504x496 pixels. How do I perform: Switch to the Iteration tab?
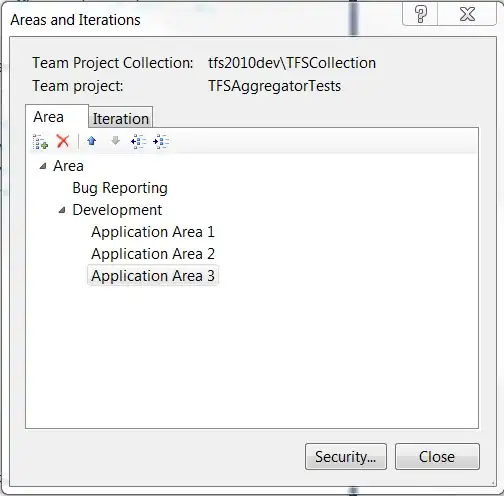pyautogui.click(x=121, y=117)
